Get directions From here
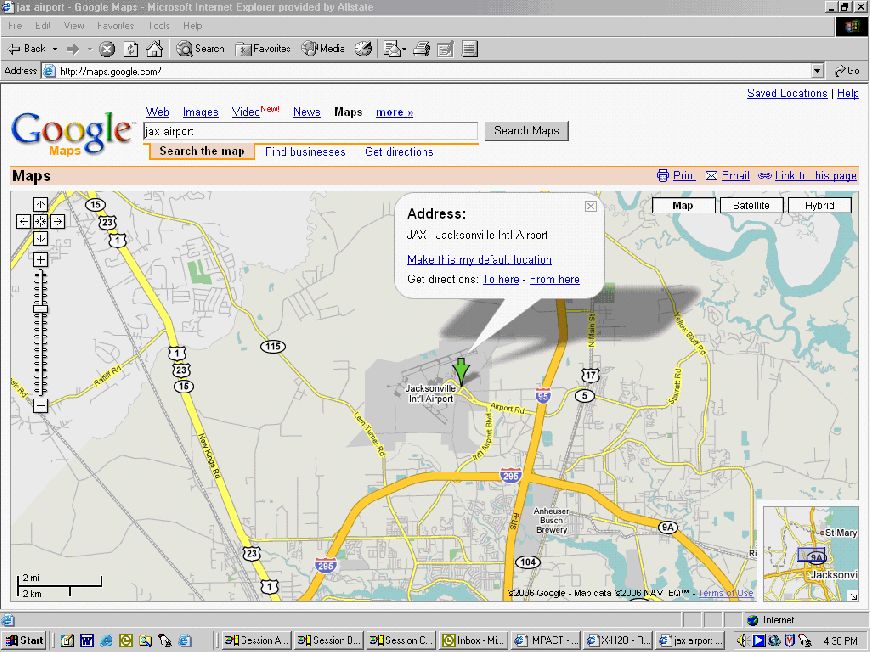 [x=555, y=279]
